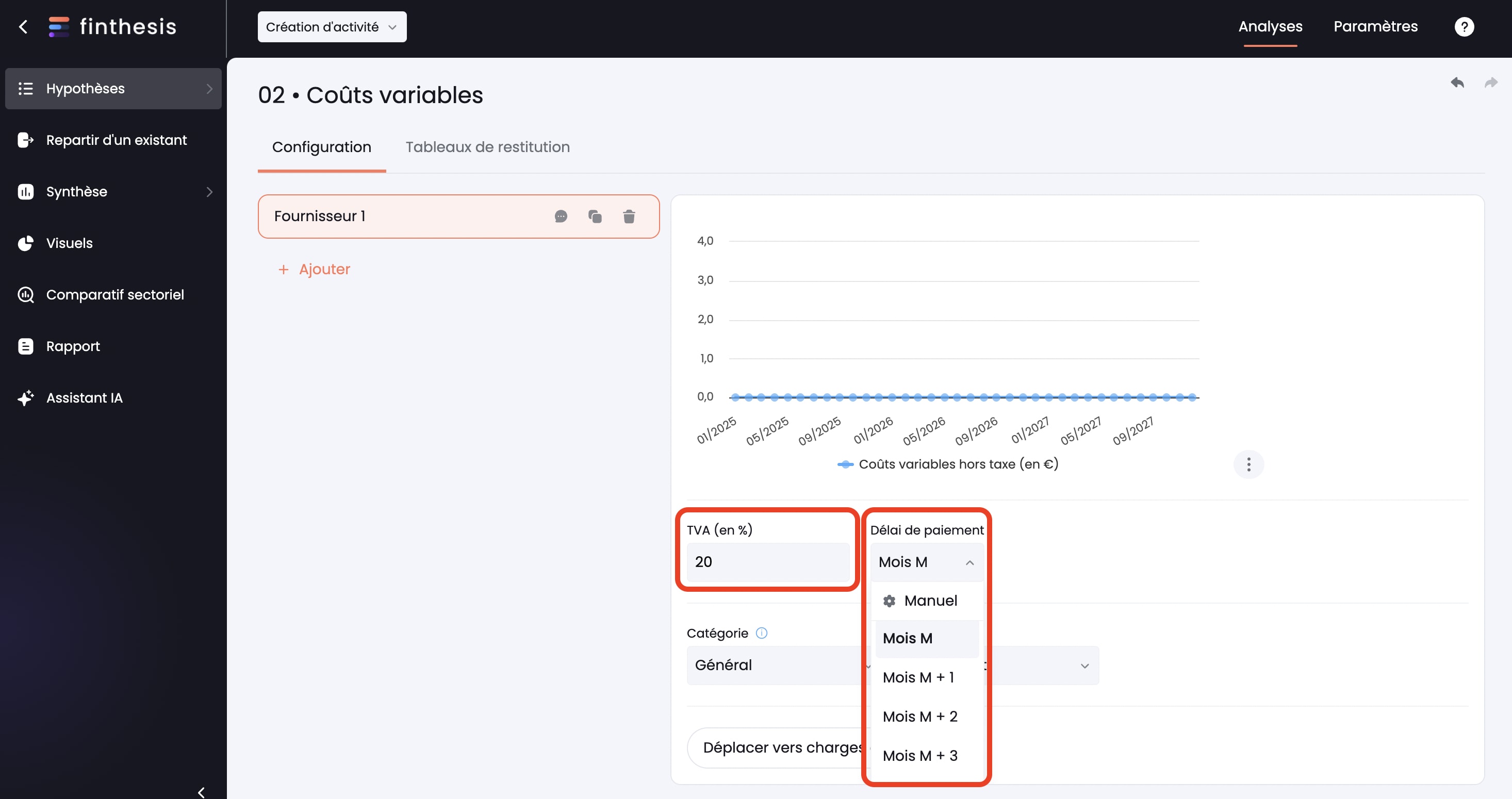The width and height of the screenshot is (1512, 799).
Task: Click the Synthèse chart icon
Action: tap(25, 192)
